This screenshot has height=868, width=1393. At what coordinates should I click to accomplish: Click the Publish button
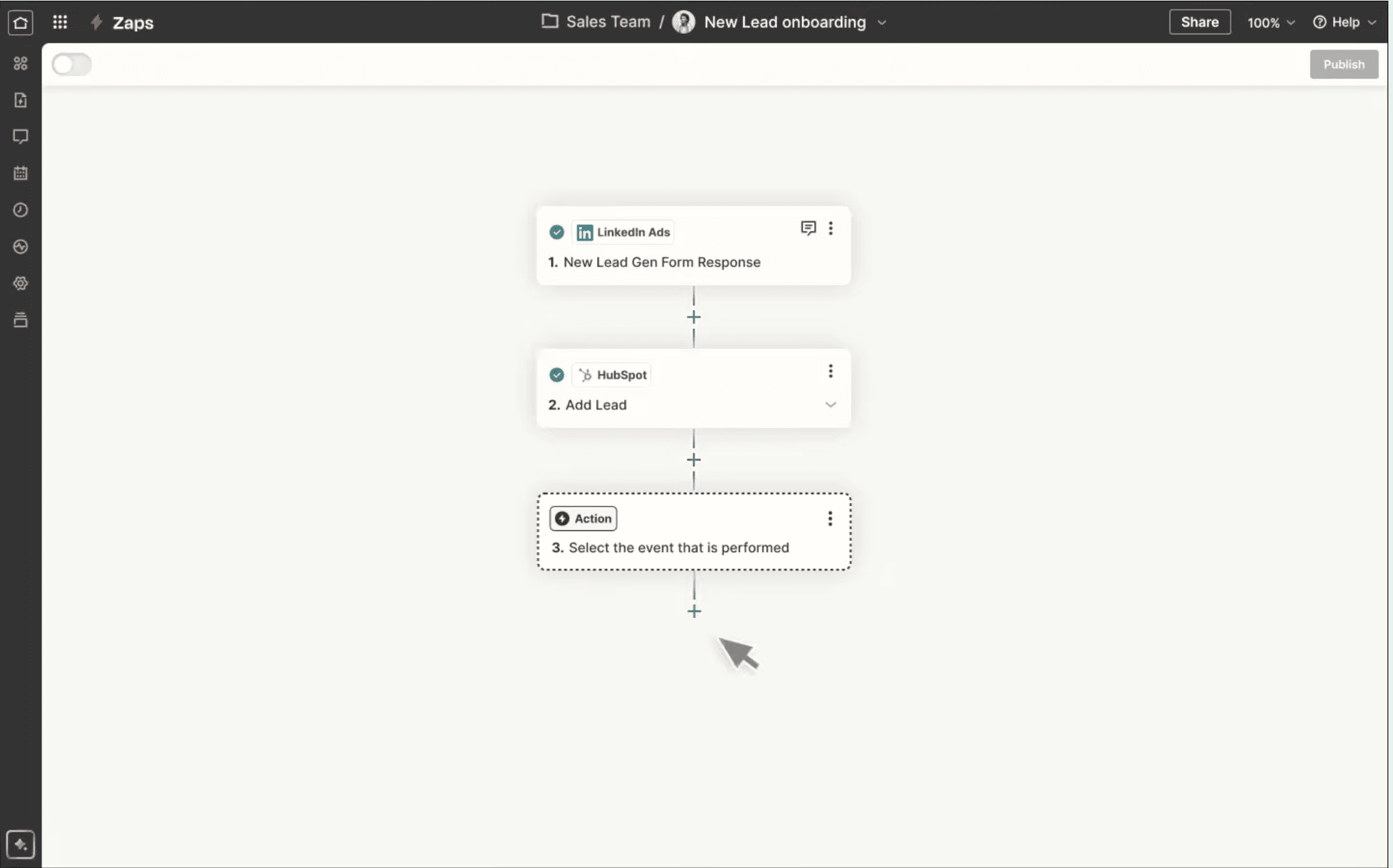click(1344, 64)
